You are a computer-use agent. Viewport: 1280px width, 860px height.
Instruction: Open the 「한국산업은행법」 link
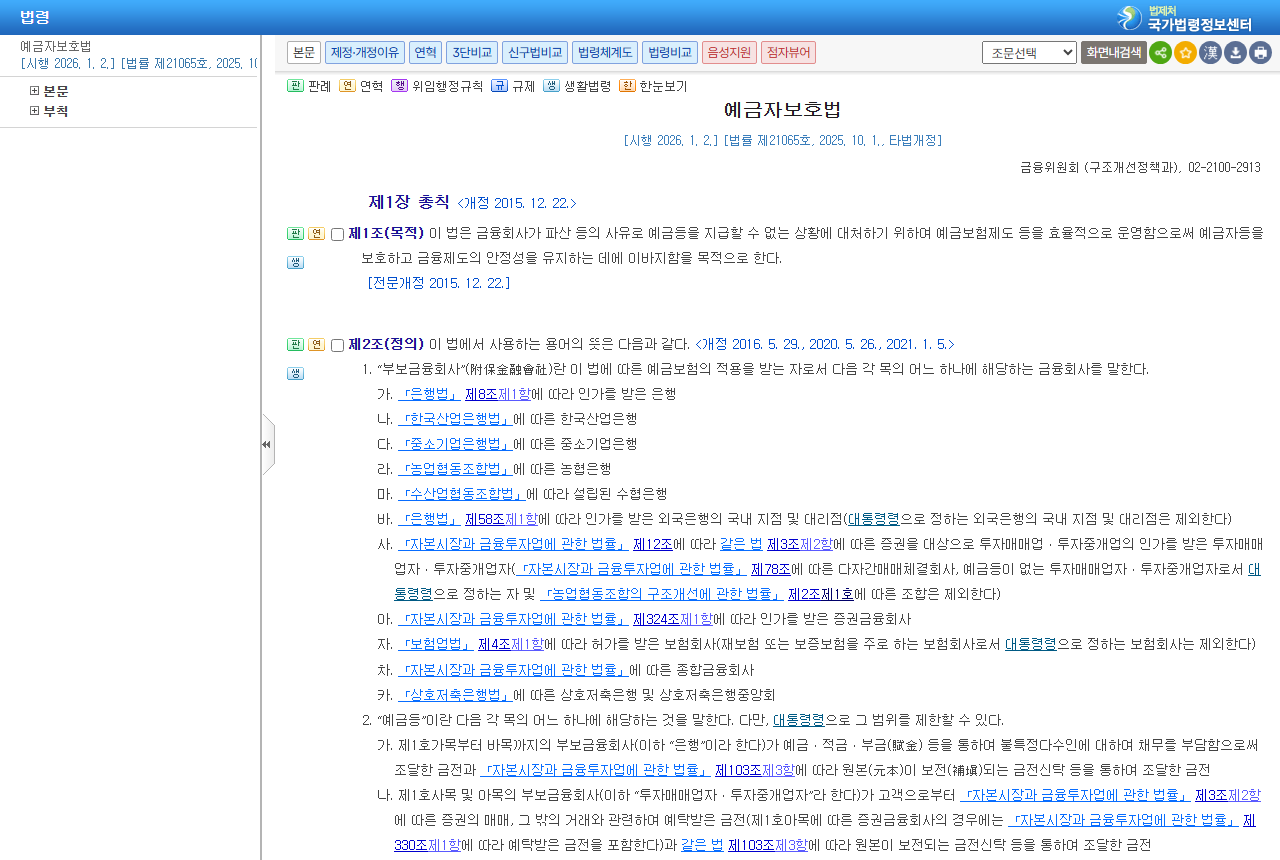pyautogui.click(x=455, y=419)
